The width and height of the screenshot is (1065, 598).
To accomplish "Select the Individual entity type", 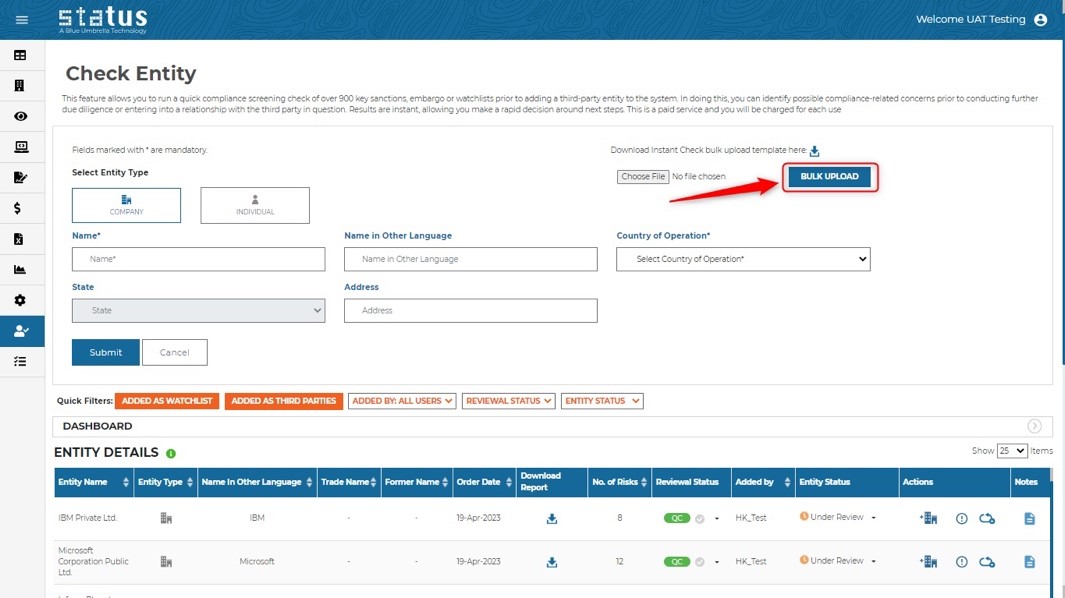I will [x=255, y=205].
